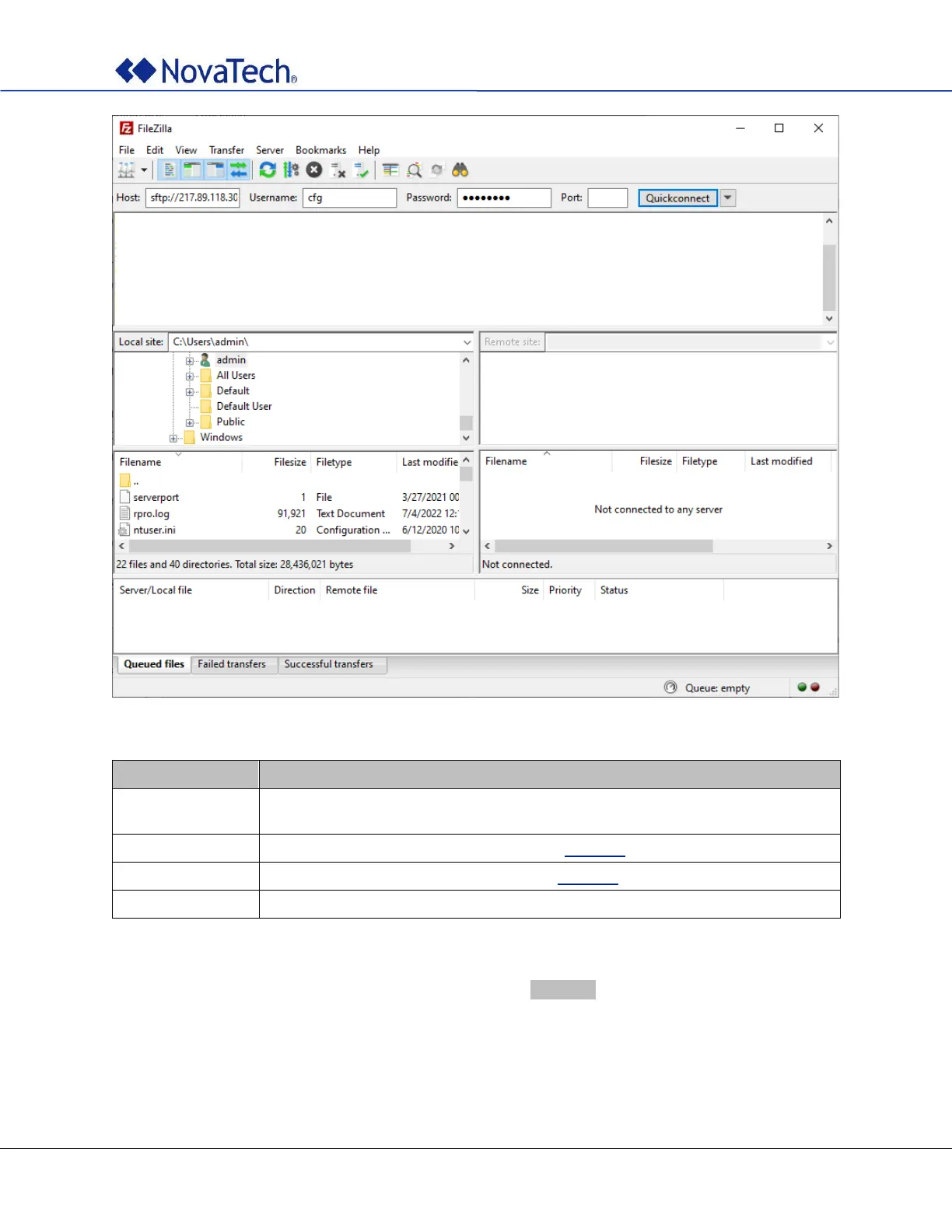Cancel current operation with the X icon
The width and height of the screenshot is (952, 1232).
coord(314,170)
